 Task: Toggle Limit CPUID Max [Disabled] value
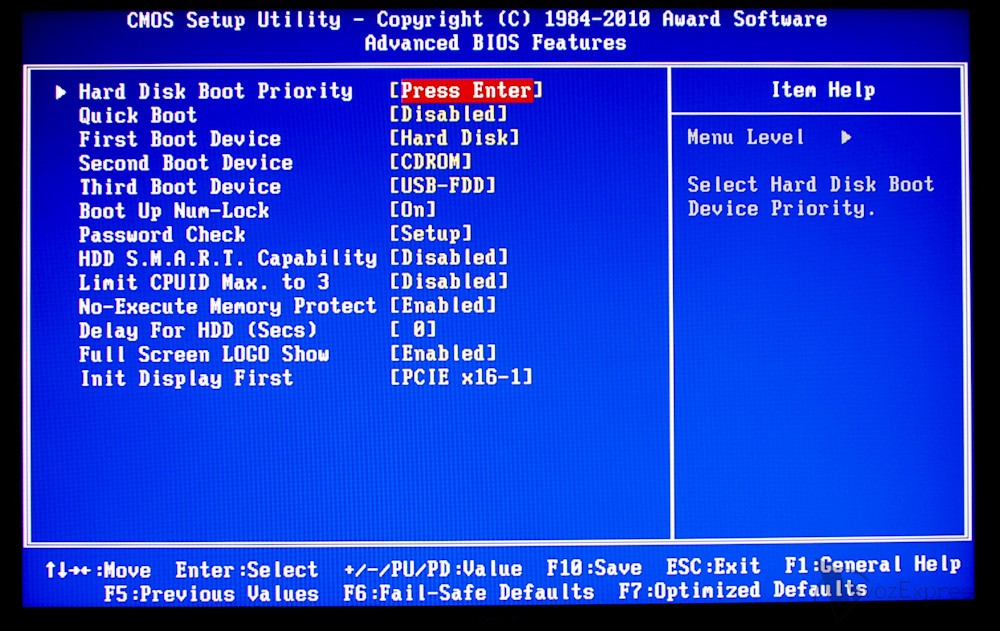pos(448,281)
